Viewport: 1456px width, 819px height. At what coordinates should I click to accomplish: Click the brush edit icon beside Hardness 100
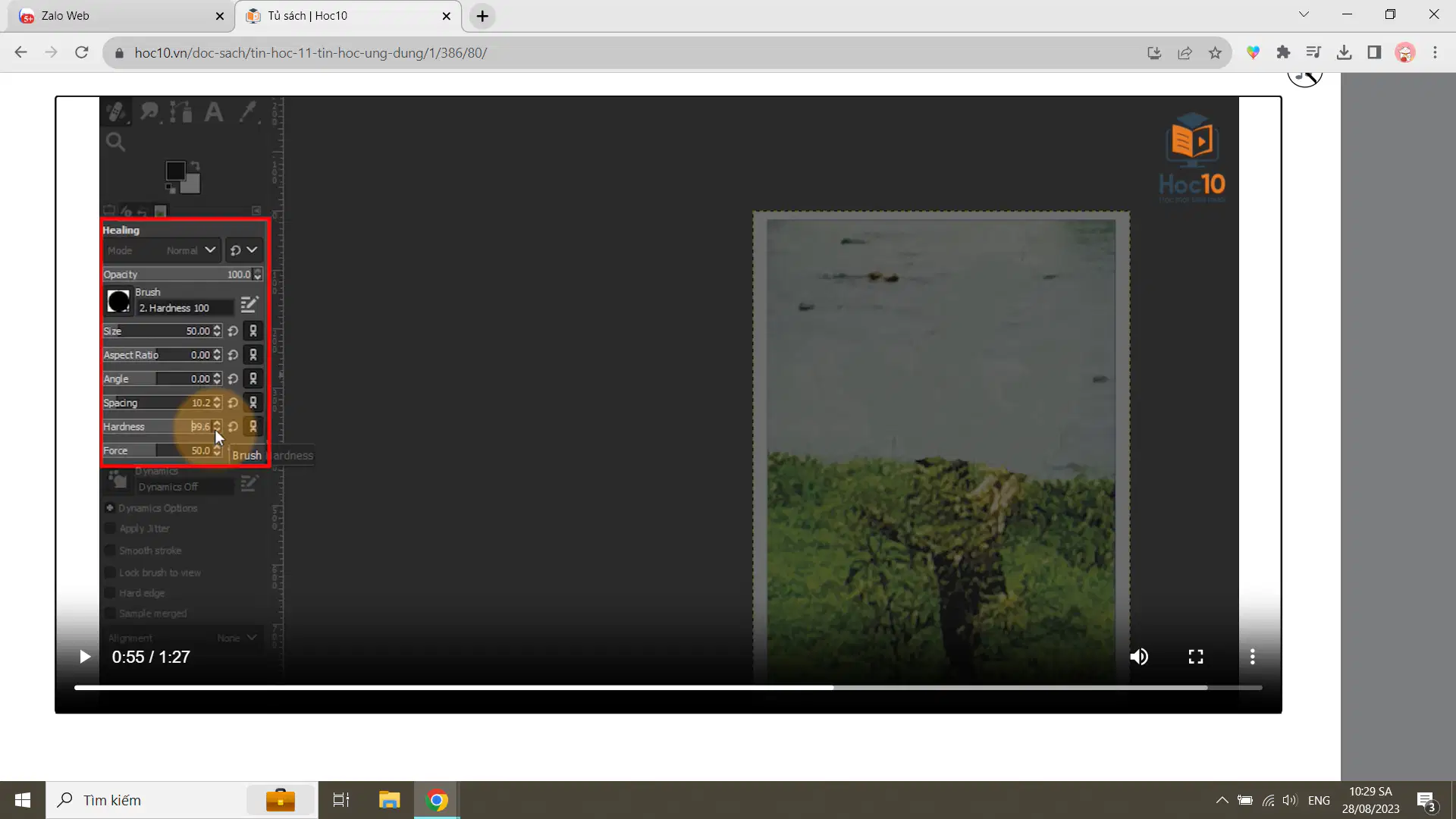[249, 305]
